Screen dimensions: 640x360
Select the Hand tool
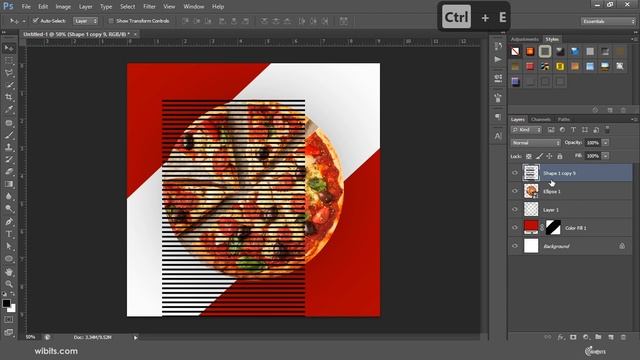coord(9,272)
